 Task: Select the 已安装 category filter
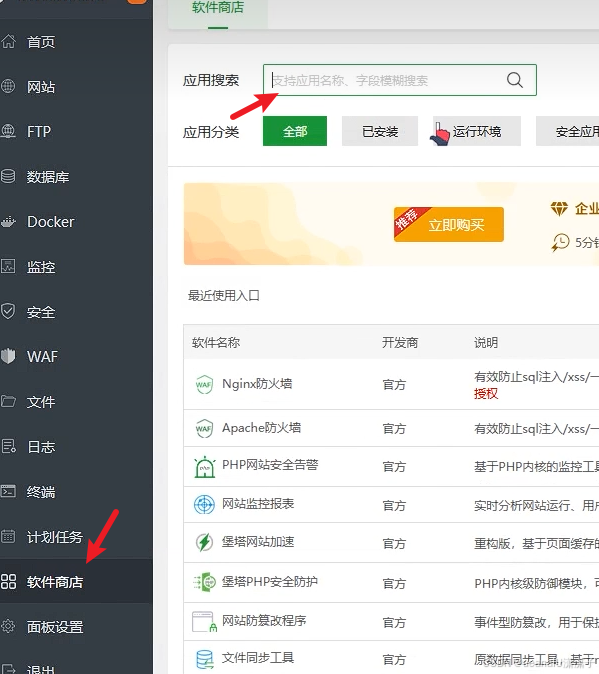pyautogui.click(x=380, y=131)
